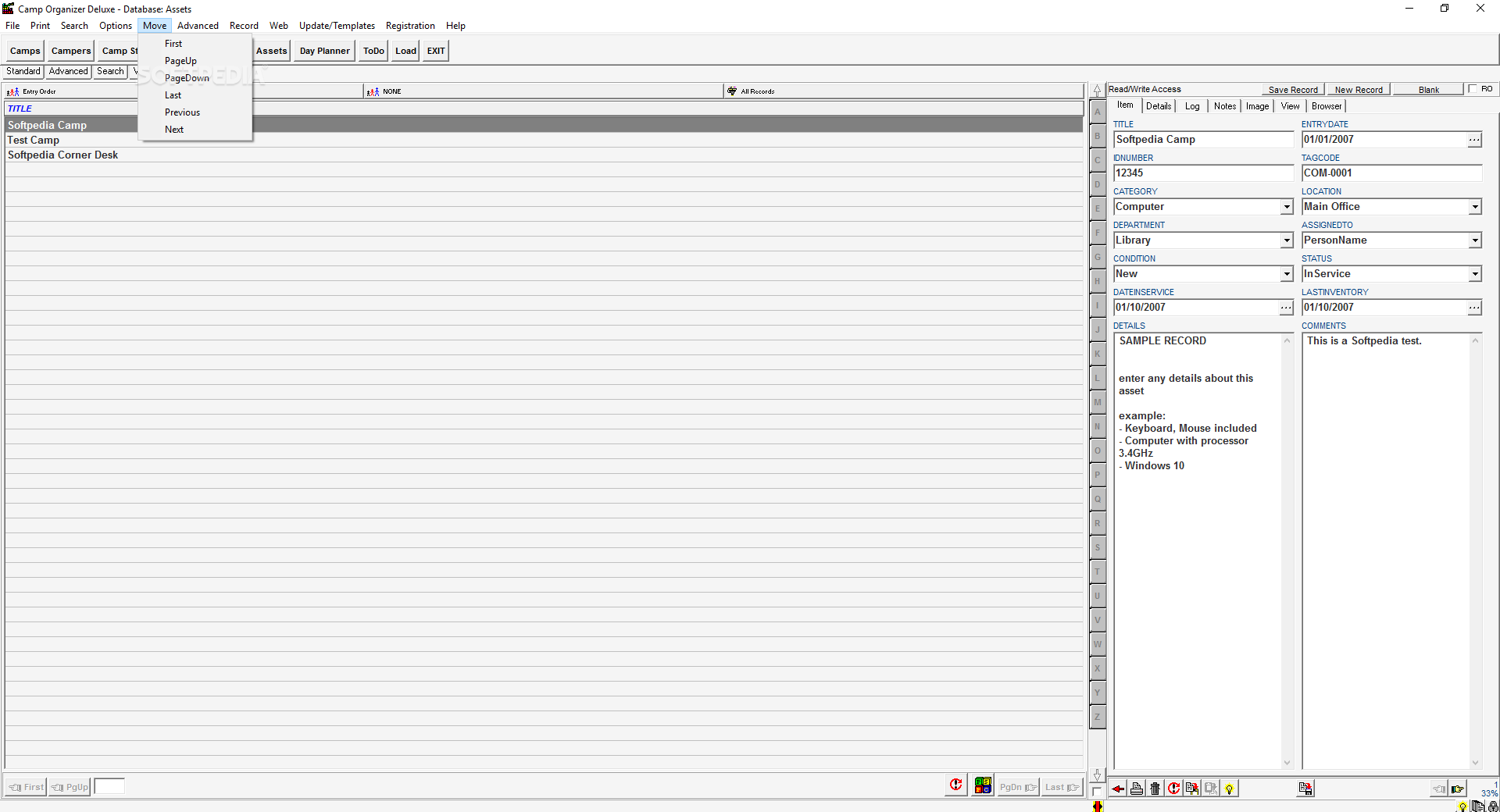Click the red left arrow icon in record toolbar
Screen dimensions: 1500x812
coord(1118,789)
